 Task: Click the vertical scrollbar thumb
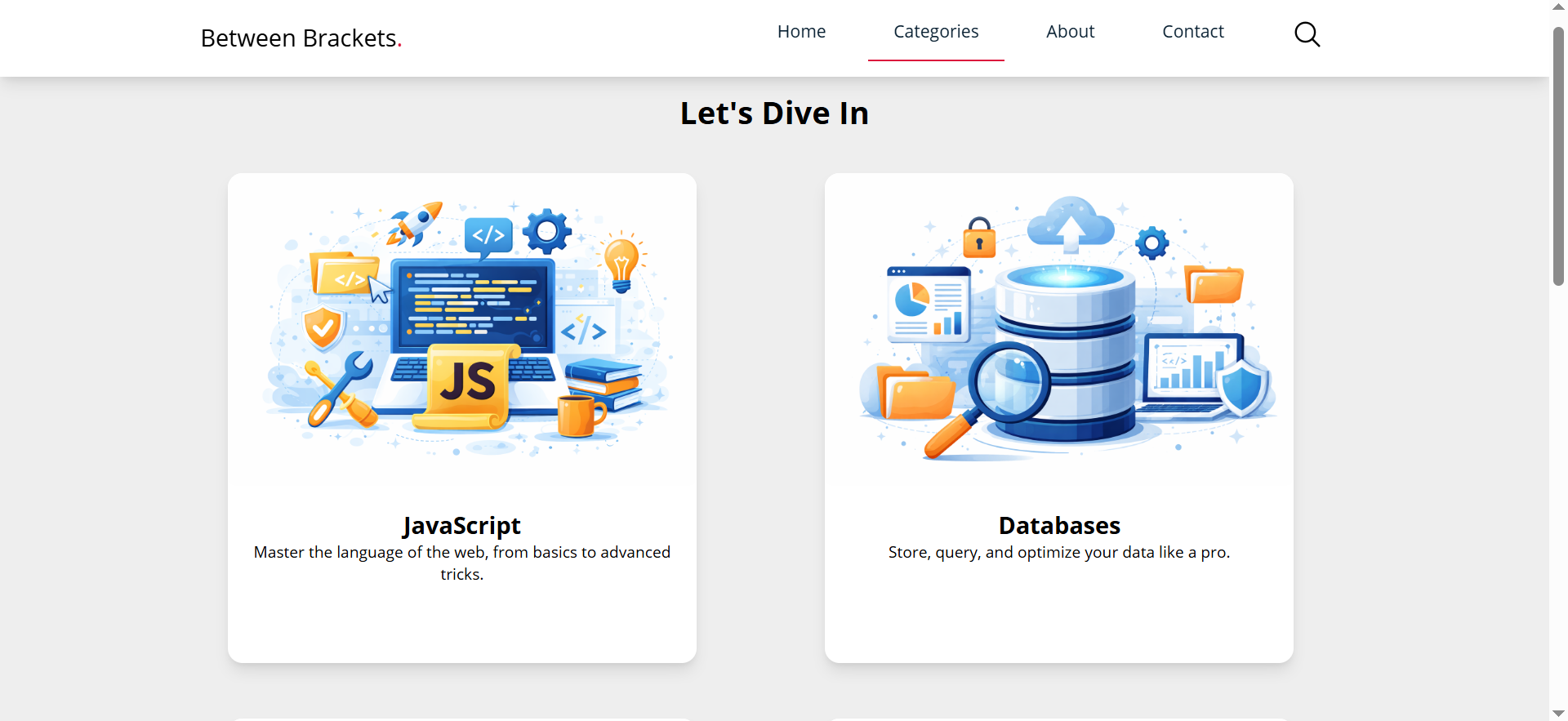pos(1558,155)
